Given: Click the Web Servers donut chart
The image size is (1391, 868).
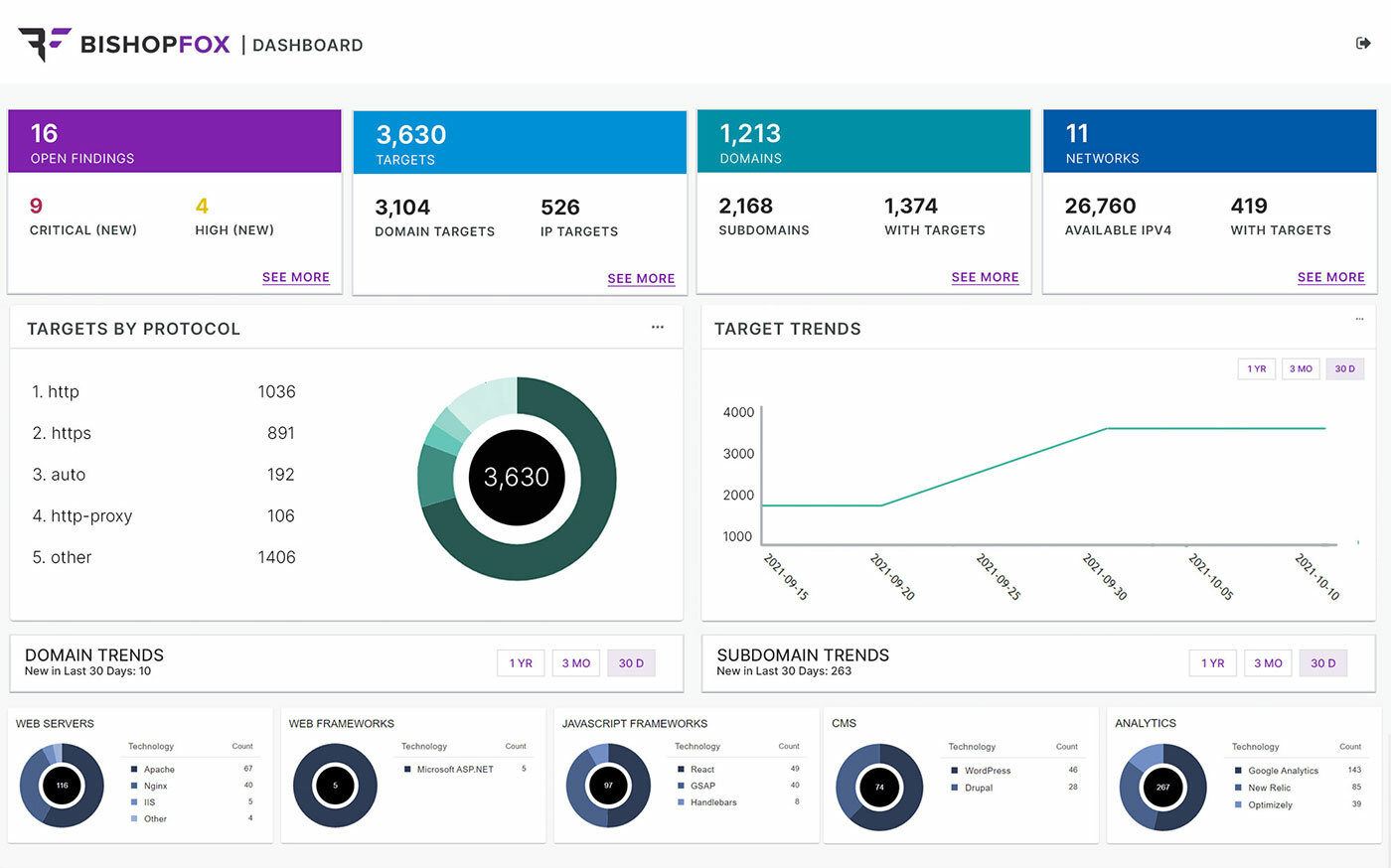Looking at the screenshot, I should tap(62, 786).
